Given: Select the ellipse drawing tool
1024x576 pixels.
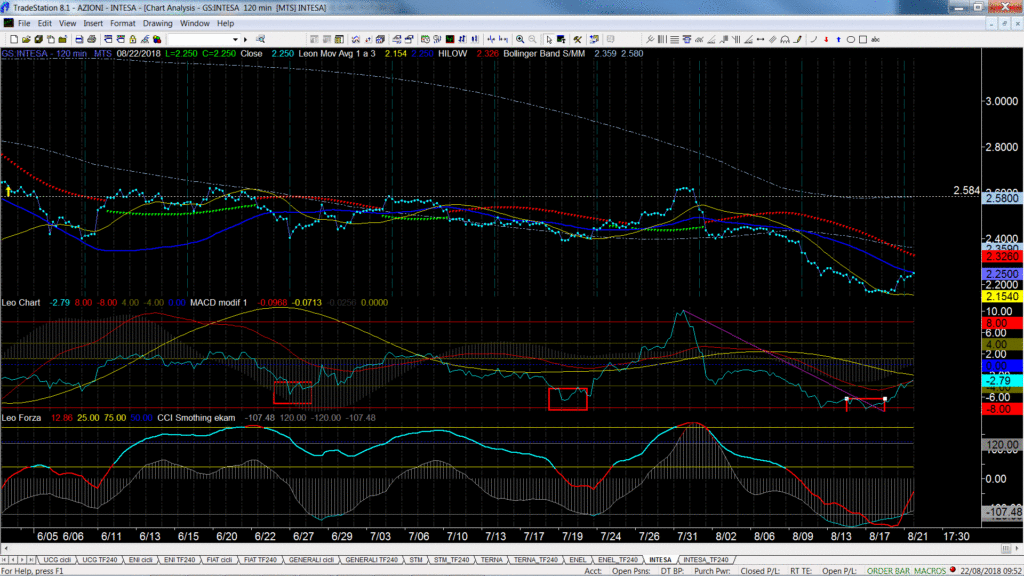Looking at the screenshot, I should 851,40.
